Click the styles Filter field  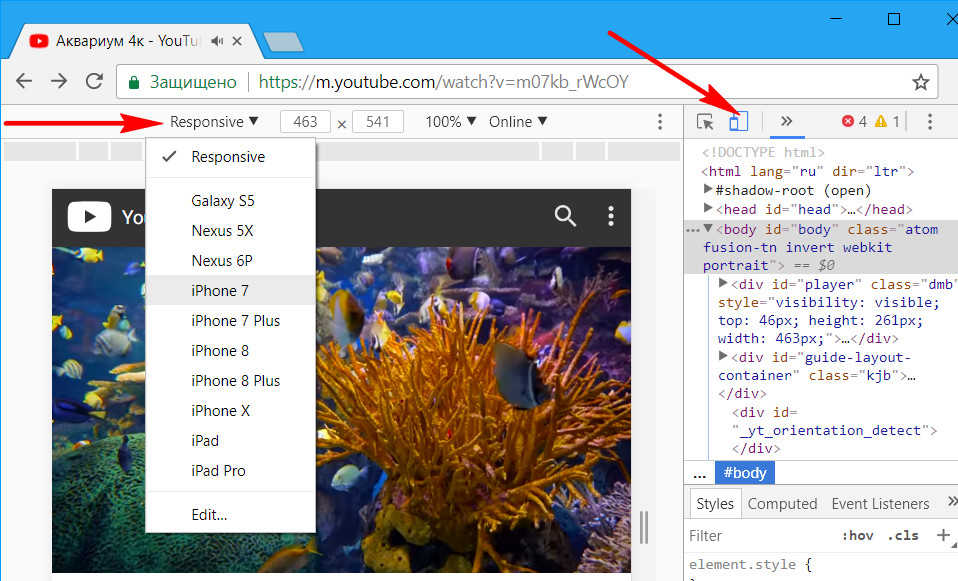[x=761, y=536]
